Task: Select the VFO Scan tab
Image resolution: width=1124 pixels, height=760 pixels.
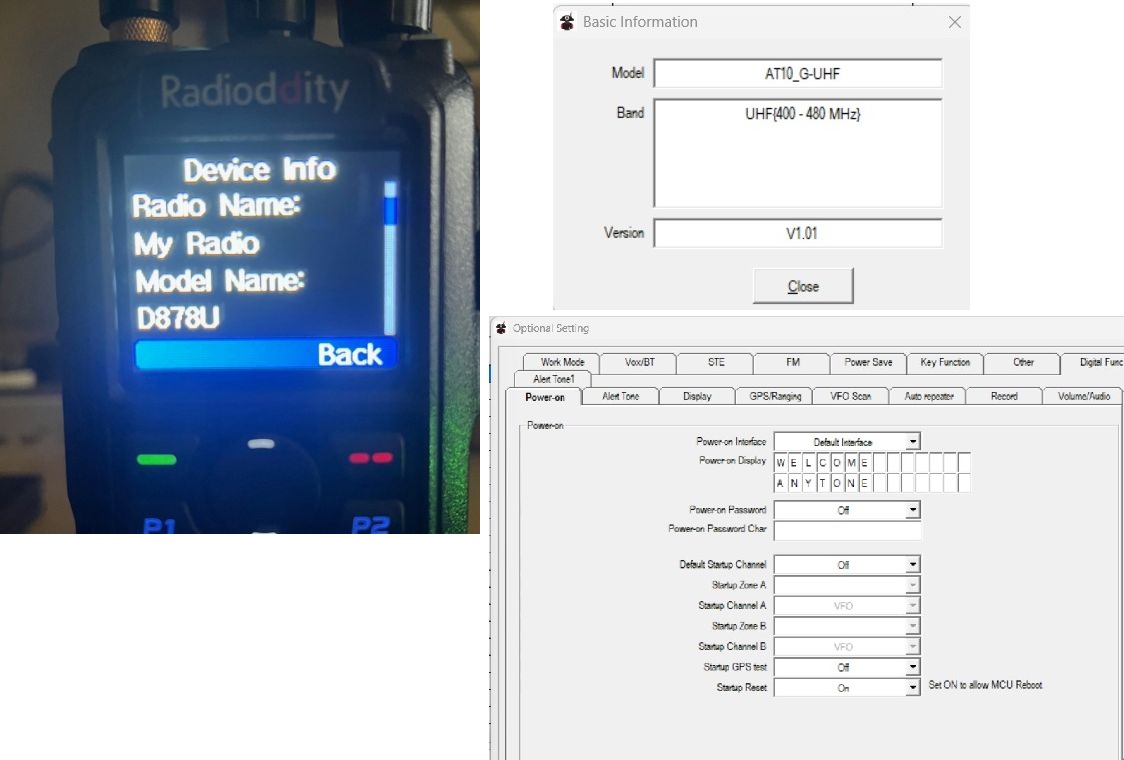Action: click(x=850, y=396)
